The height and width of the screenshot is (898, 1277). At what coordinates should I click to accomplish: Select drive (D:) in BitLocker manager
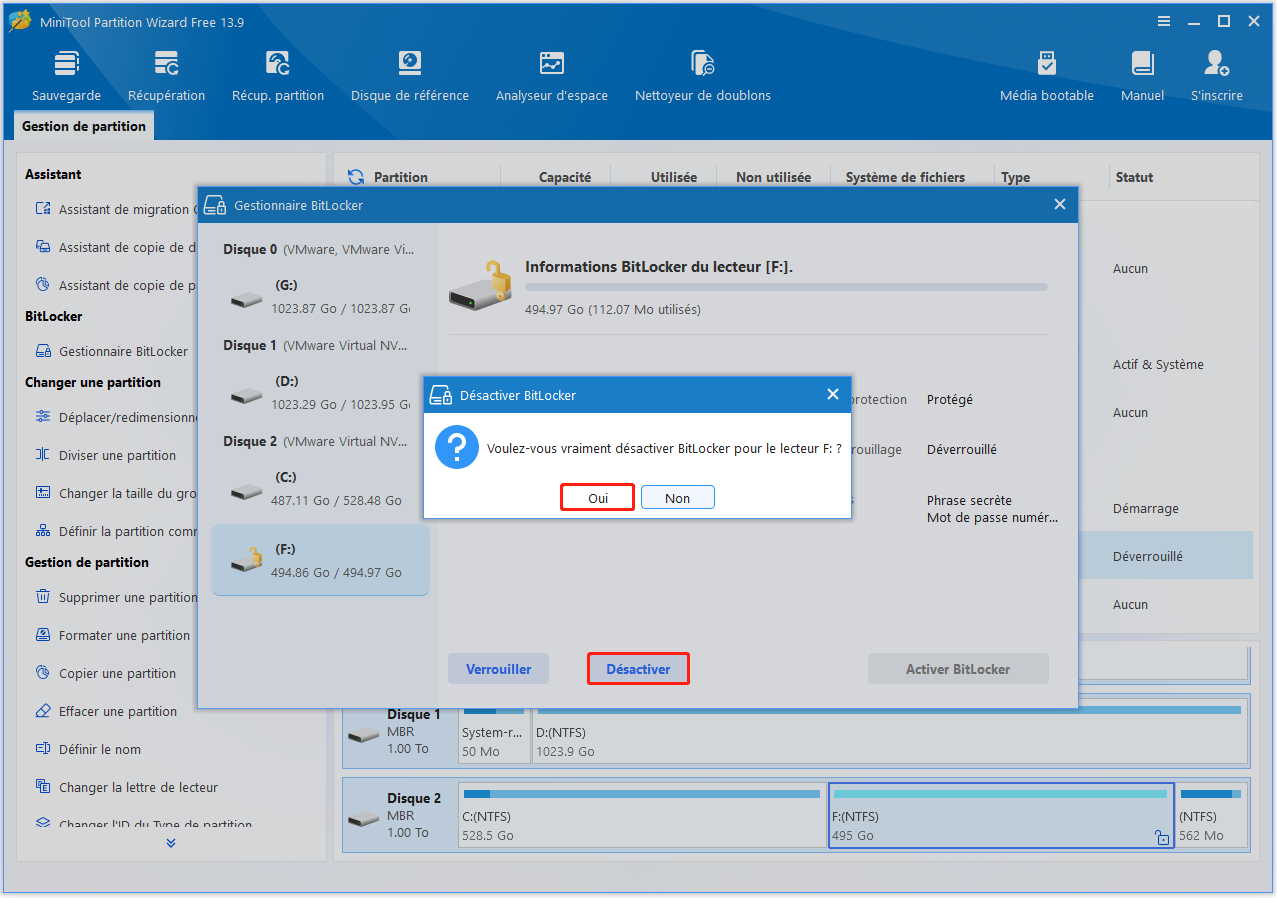320,393
